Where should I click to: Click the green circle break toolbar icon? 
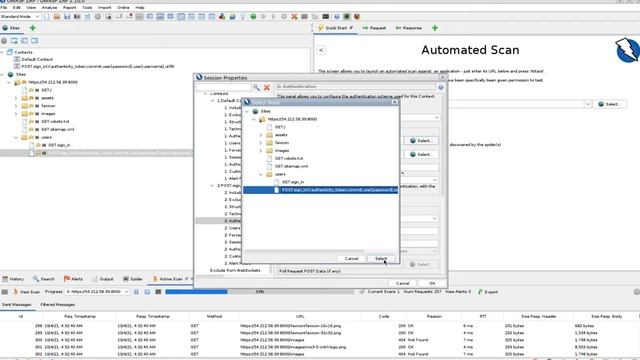253,17
